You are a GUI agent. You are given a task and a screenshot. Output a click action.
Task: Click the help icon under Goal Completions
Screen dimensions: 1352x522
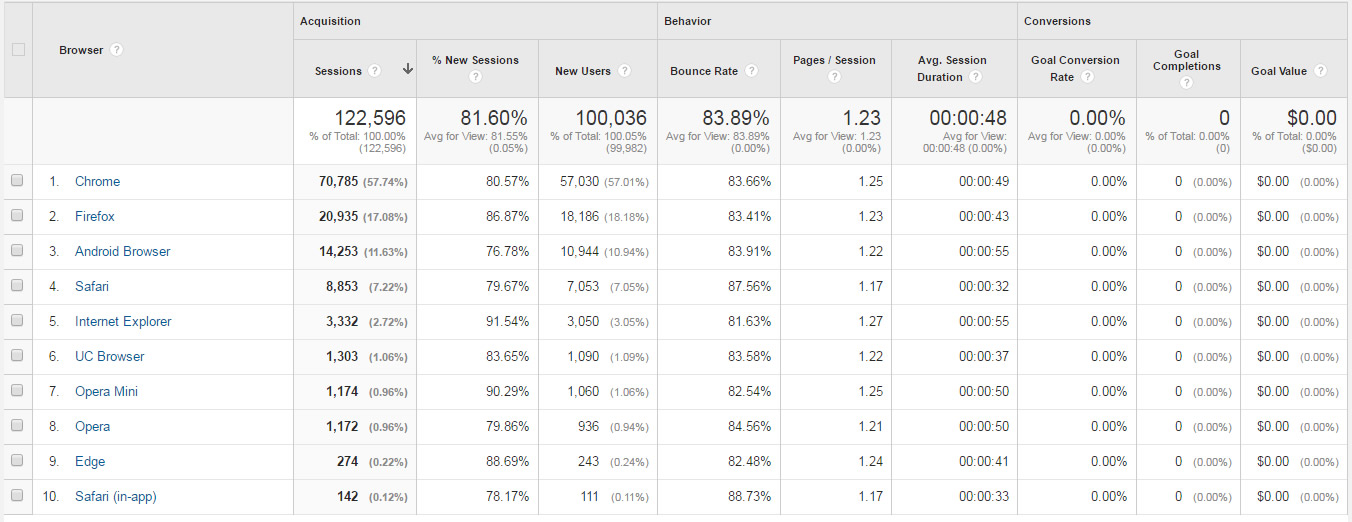(1186, 83)
